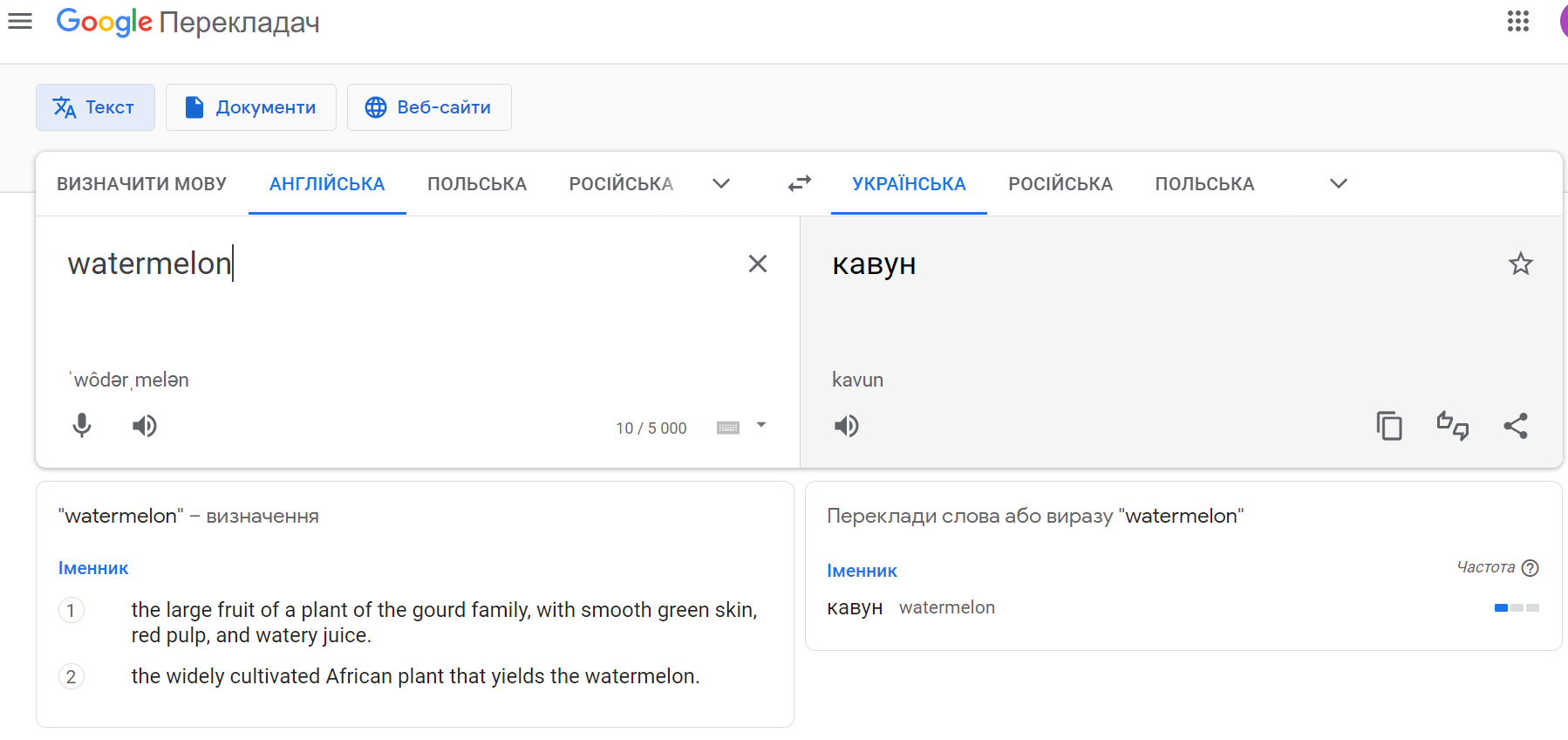Copy the translation to clipboard
This screenshot has width=1568, height=740.
pyautogui.click(x=1389, y=426)
